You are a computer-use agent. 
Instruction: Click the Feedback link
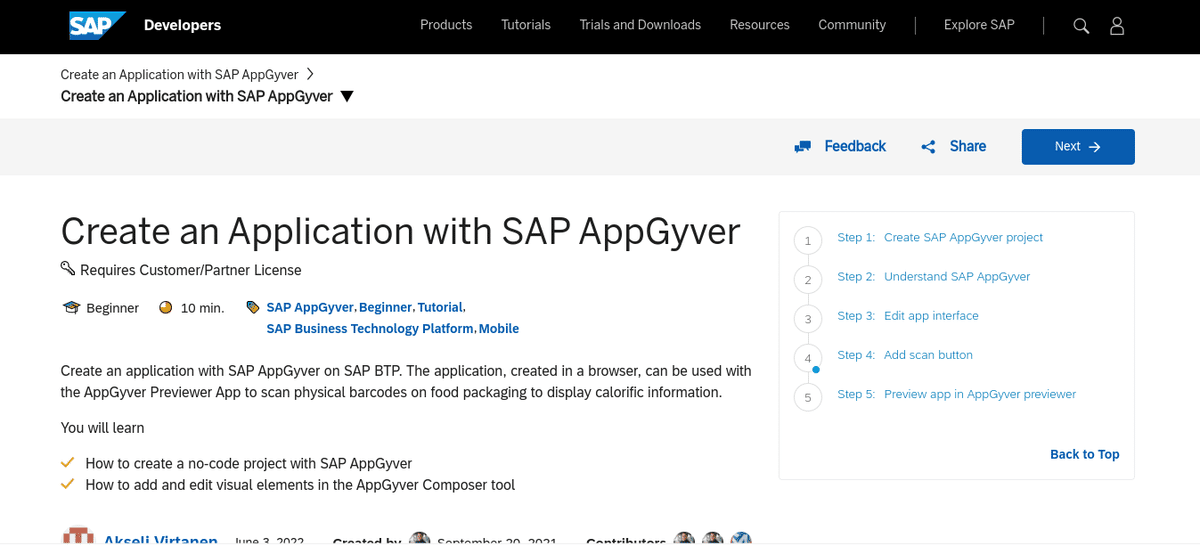click(x=855, y=146)
